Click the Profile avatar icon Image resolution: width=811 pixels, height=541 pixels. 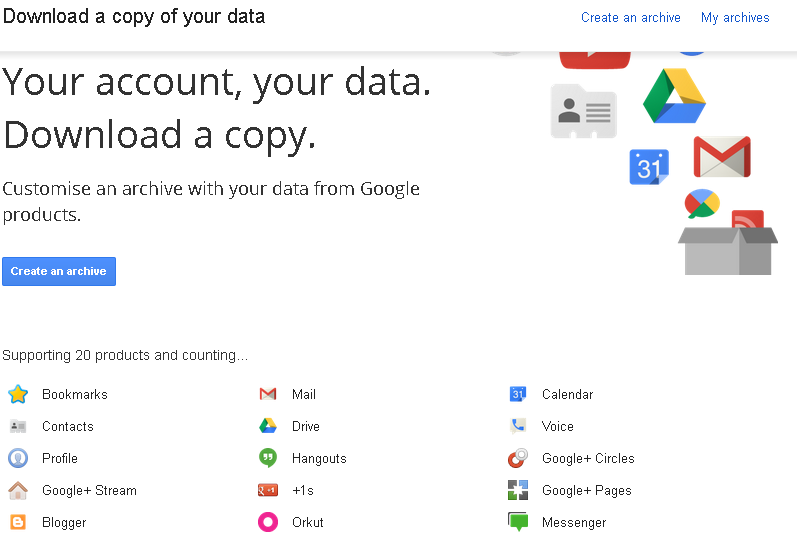(x=18, y=458)
